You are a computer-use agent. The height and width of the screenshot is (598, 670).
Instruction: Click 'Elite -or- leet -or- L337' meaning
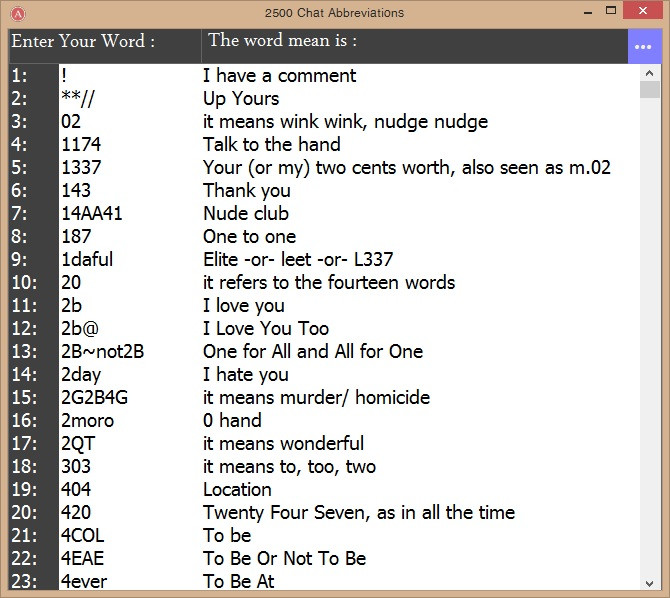298,259
